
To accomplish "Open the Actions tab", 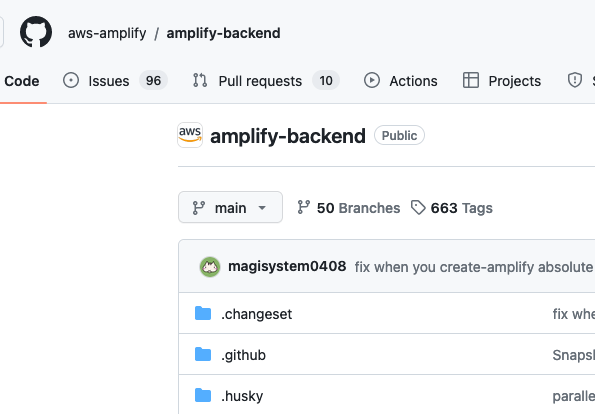I will (400, 81).
